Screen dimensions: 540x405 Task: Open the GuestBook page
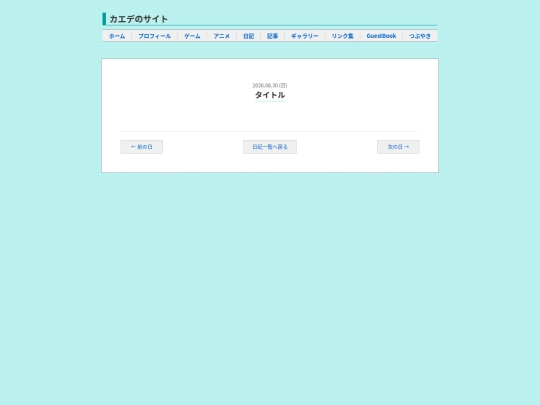381,36
